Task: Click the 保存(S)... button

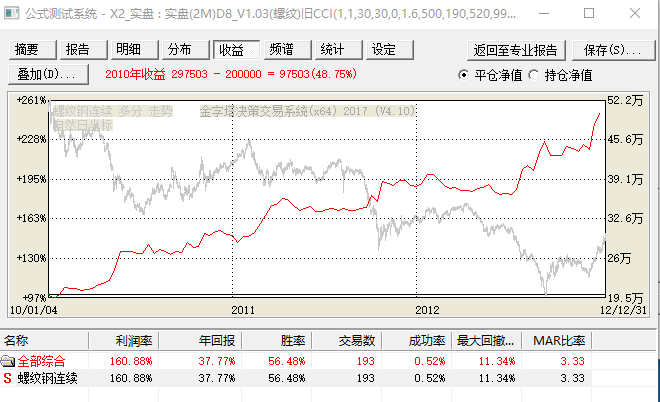Action: (613, 51)
